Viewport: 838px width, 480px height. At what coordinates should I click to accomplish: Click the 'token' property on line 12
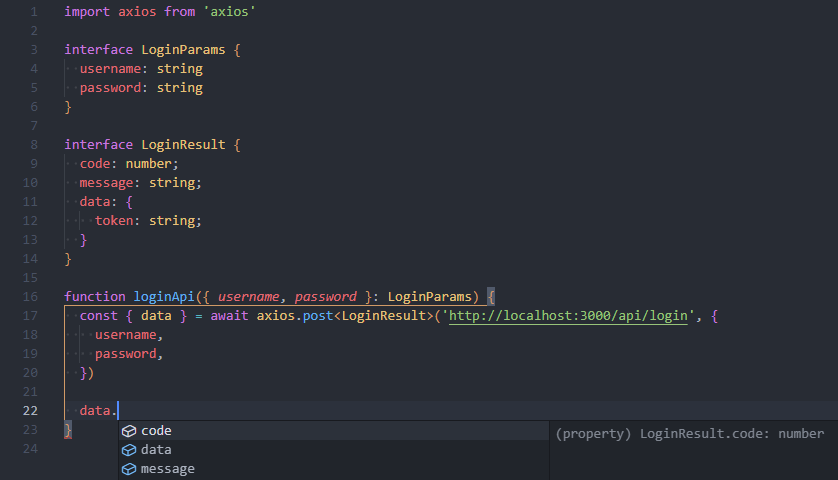click(114, 221)
